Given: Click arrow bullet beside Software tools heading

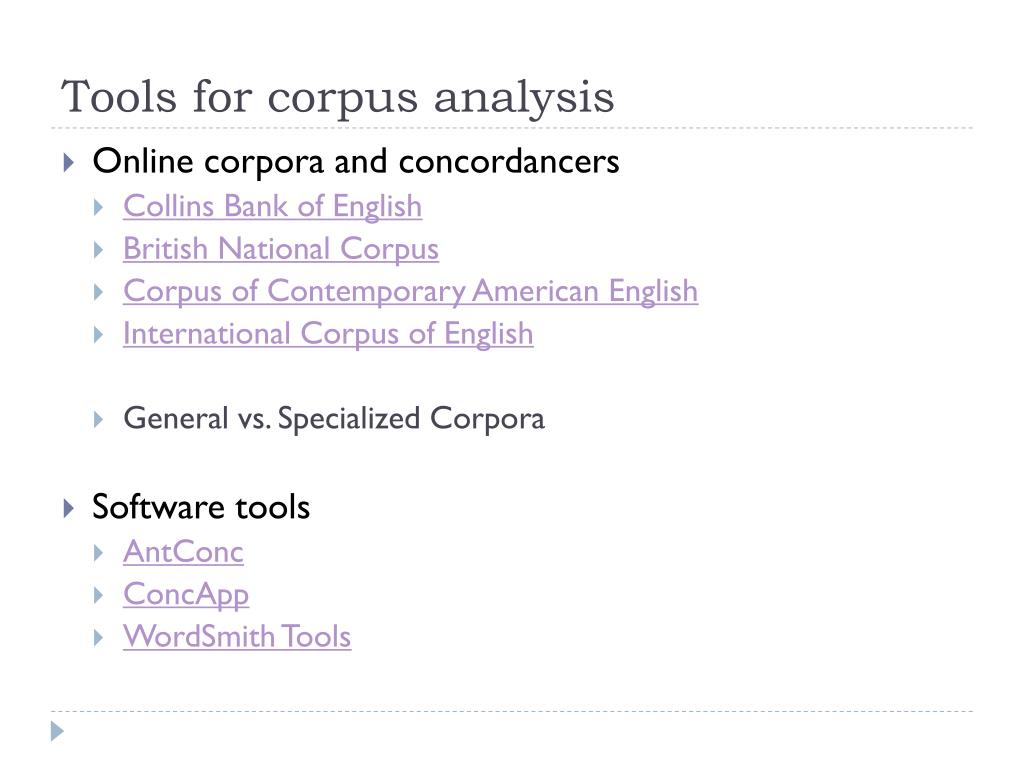Looking at the screenshot, I should click(x=69, y=508).
